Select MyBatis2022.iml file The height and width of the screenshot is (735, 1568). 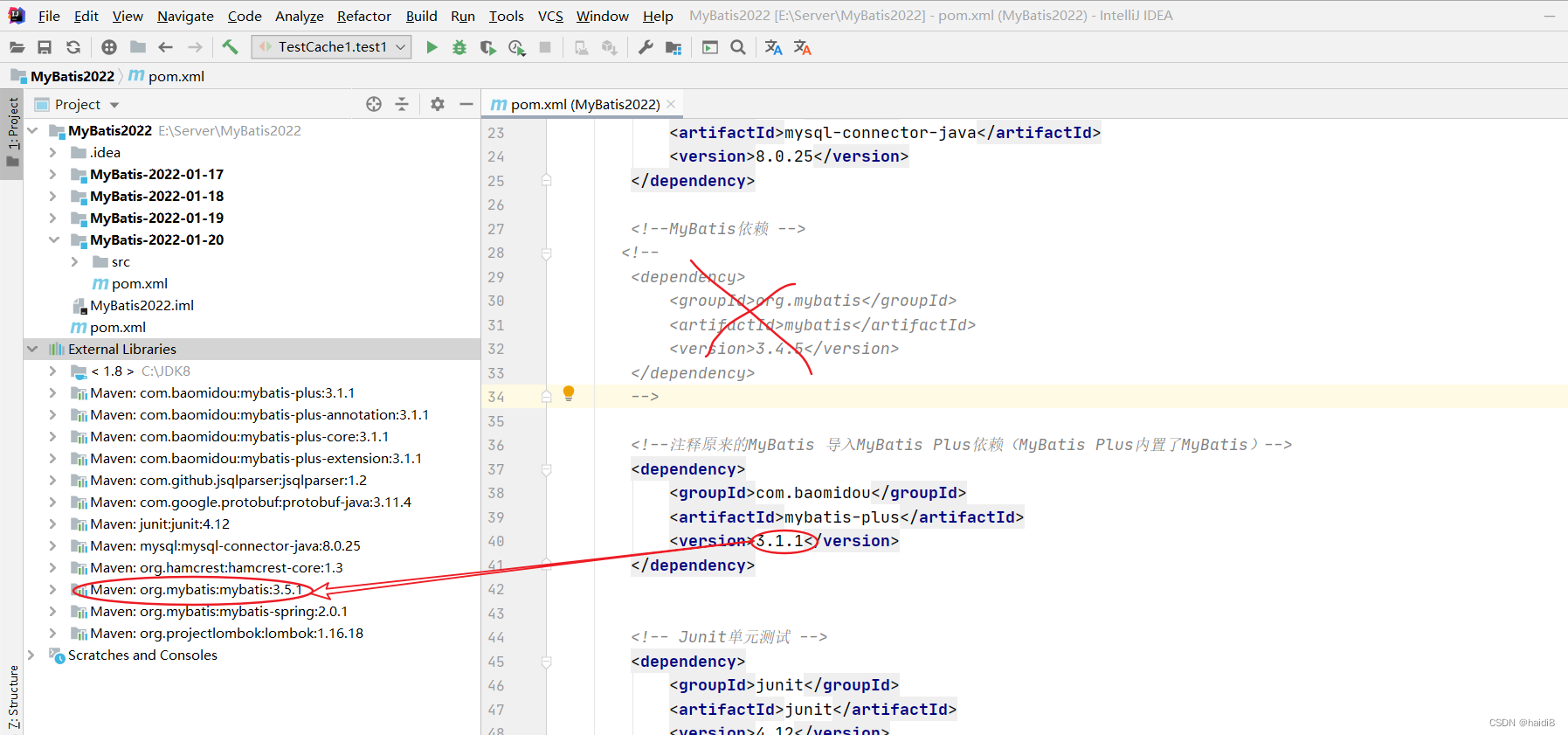pyautogui.click(x=142, y=305)
